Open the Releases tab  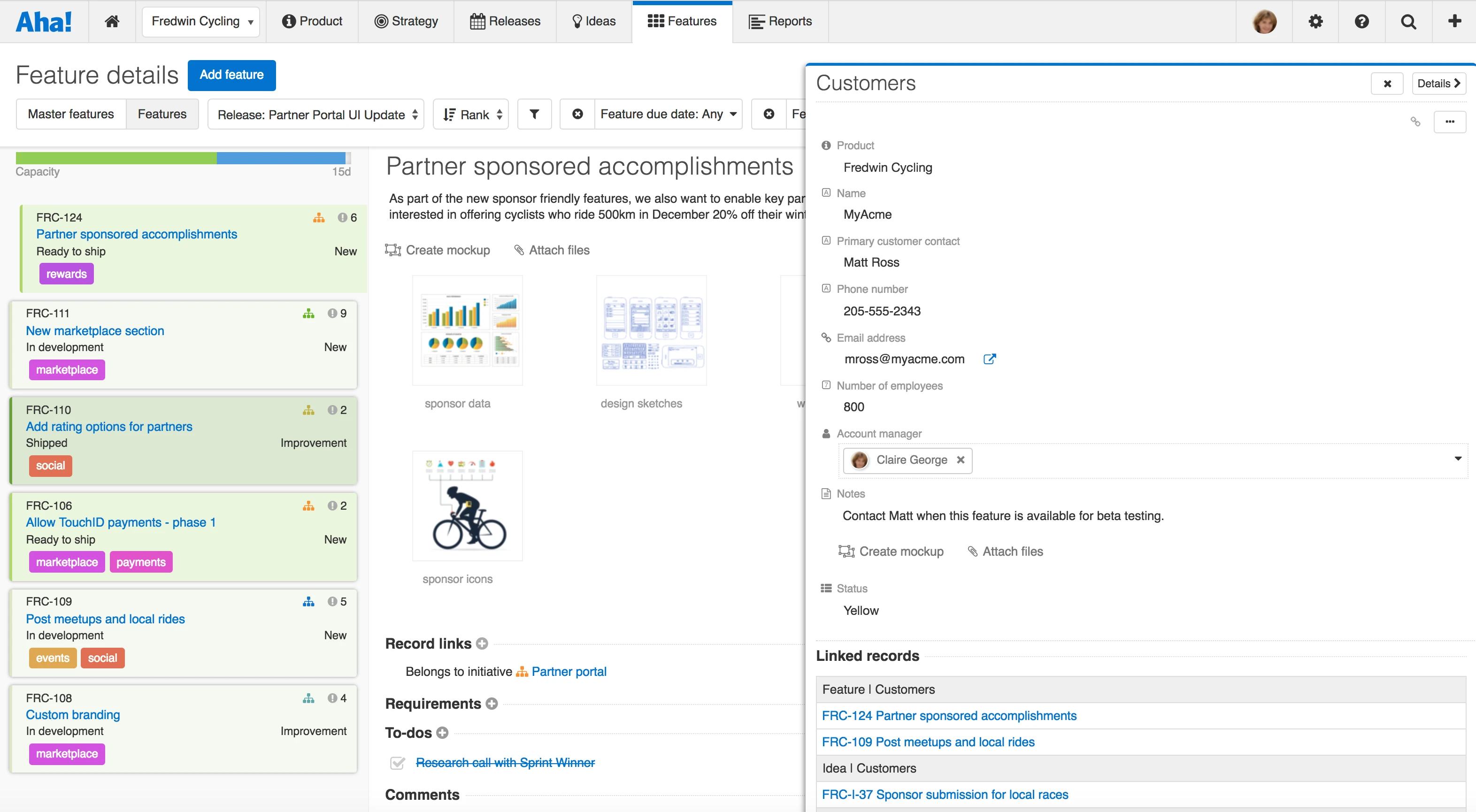(505, 21)
